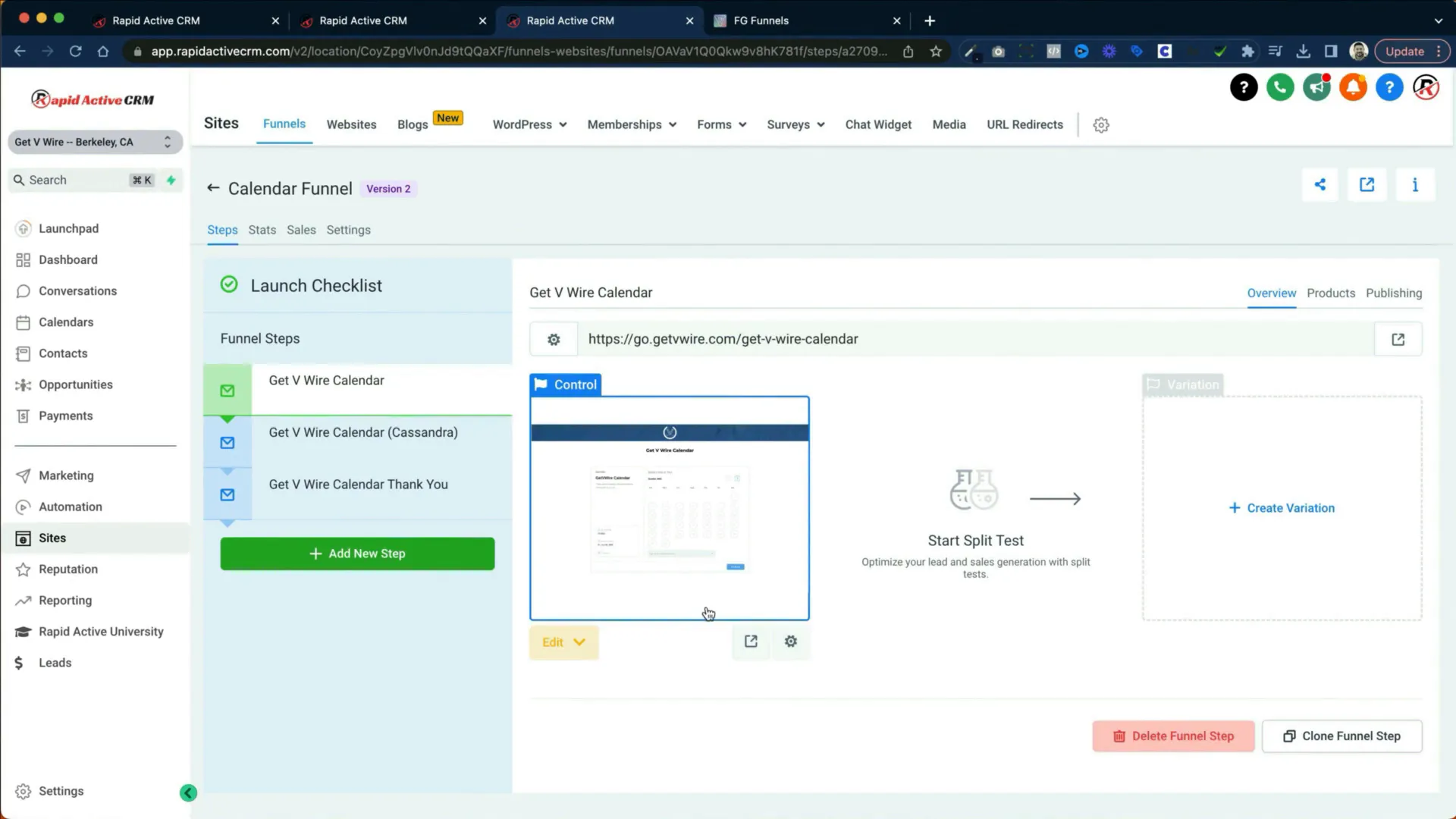Expand the WordPress dropdown menu
The height and width of the screenshot is (819, 1456).
[529, 124]
